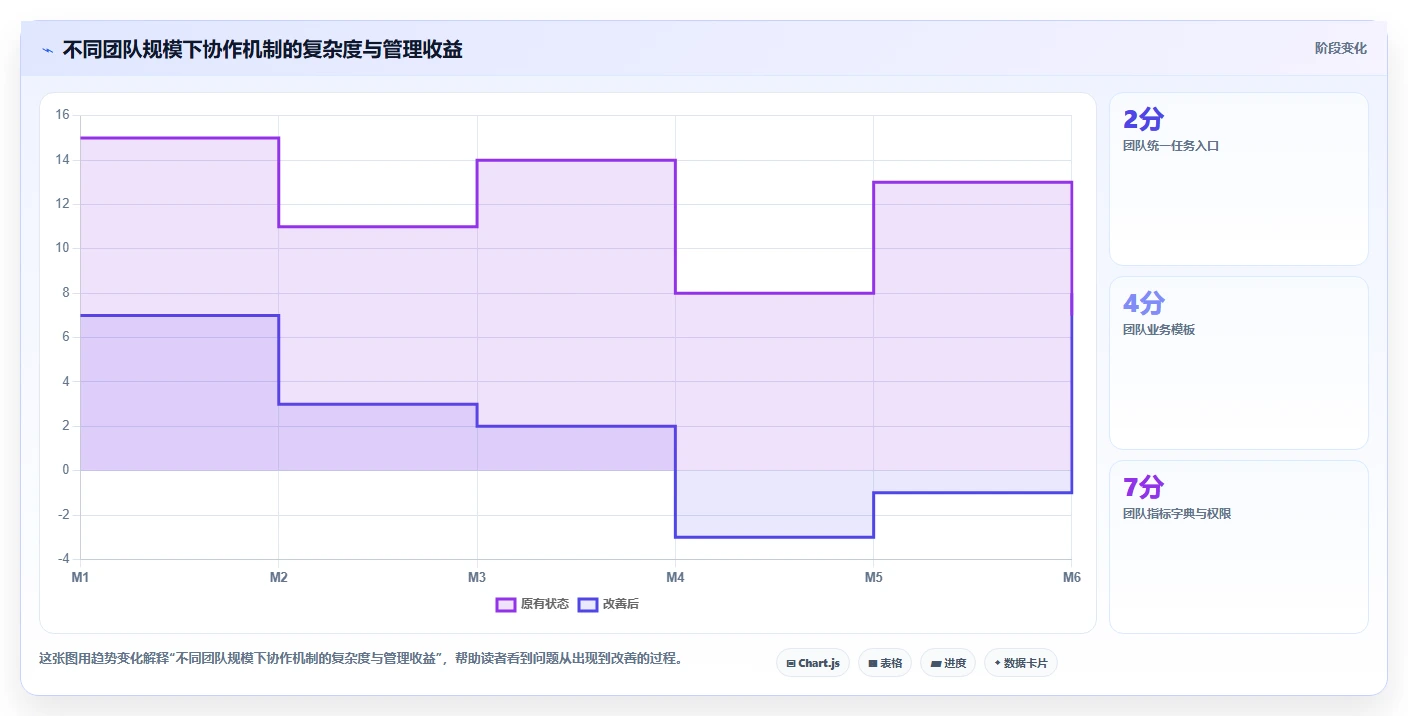This screenshot has width=1408, height=716.
Task: Toggle the 原有状态 legend item
Action: tap(533, 604)
